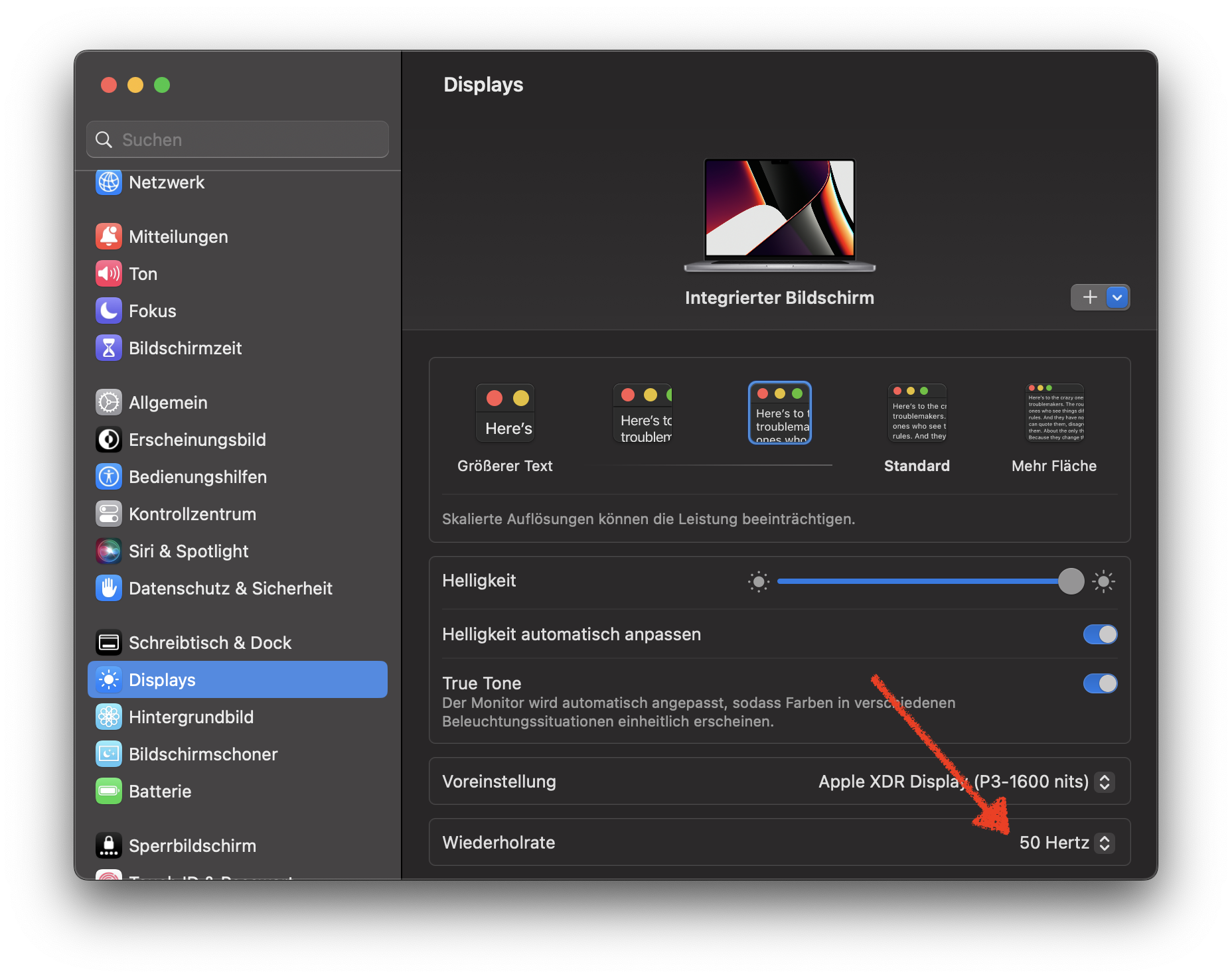Click the Erscheinungsbild icon

pyautogui.click(x=109, y=439)
